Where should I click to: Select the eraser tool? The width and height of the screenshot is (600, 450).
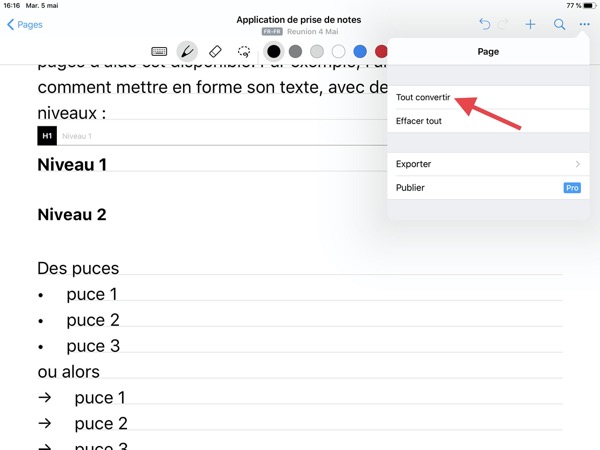[215, 51]
